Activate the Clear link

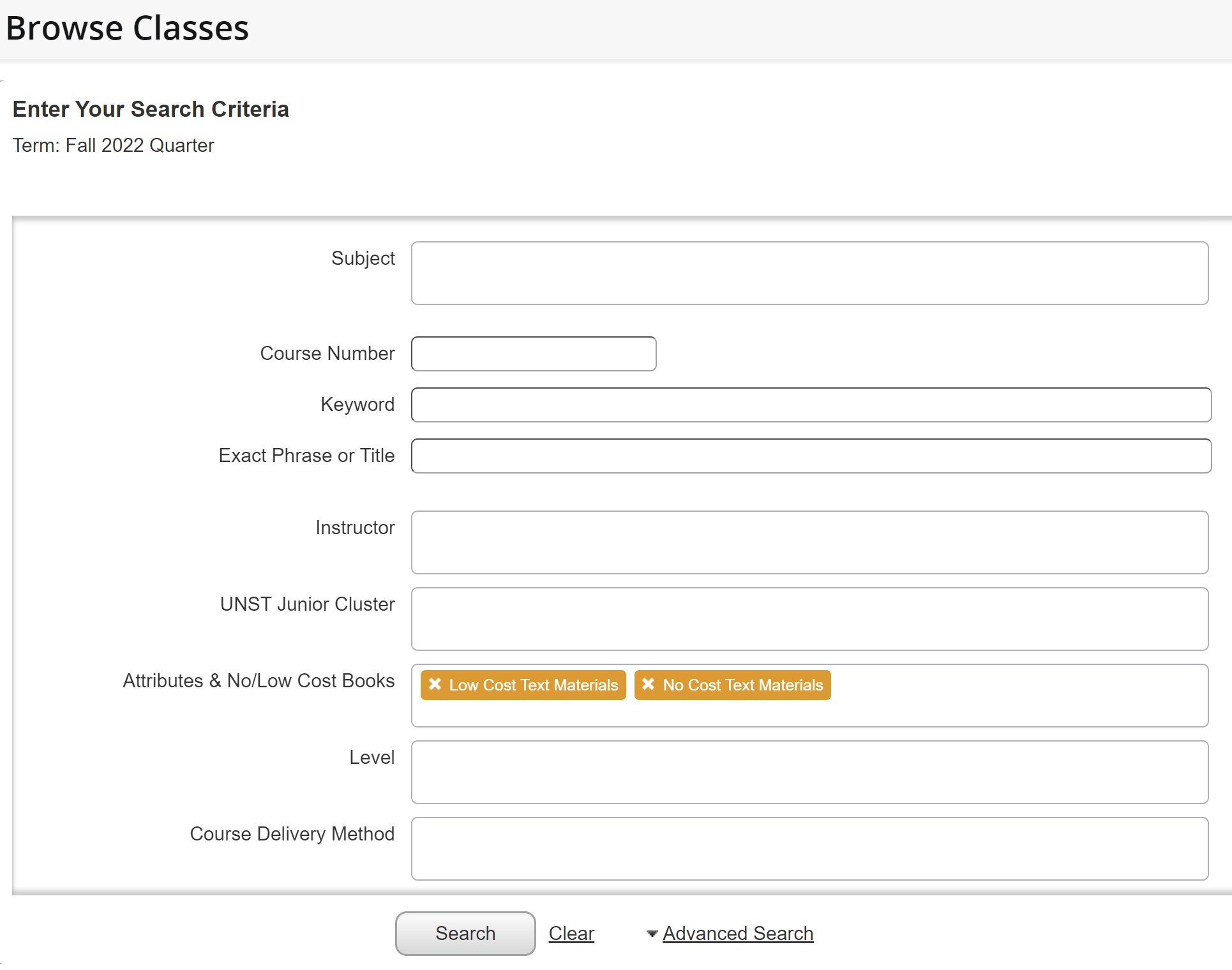click(570, 933)
